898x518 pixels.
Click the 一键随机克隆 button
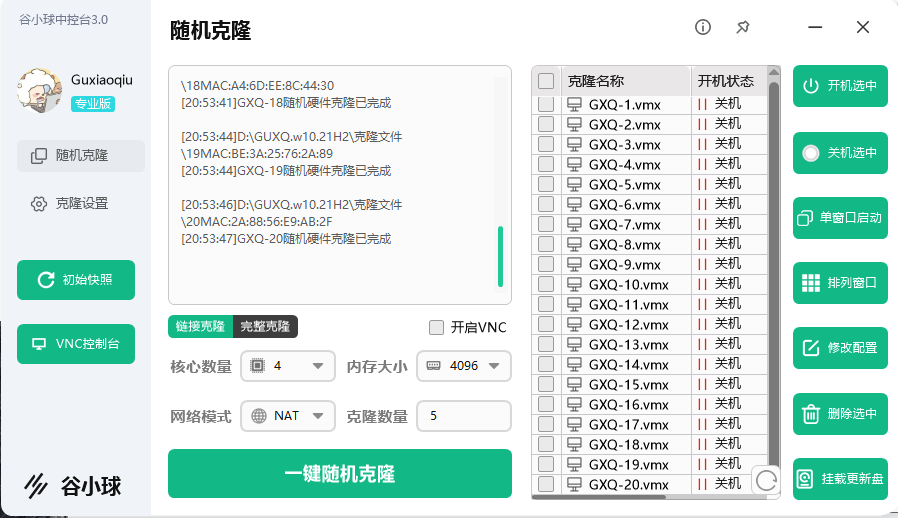pos(339,473)
